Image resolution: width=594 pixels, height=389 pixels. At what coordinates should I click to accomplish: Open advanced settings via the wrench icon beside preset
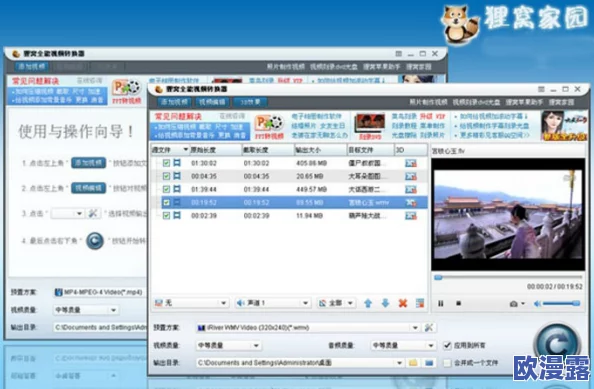tap(429, 328)
